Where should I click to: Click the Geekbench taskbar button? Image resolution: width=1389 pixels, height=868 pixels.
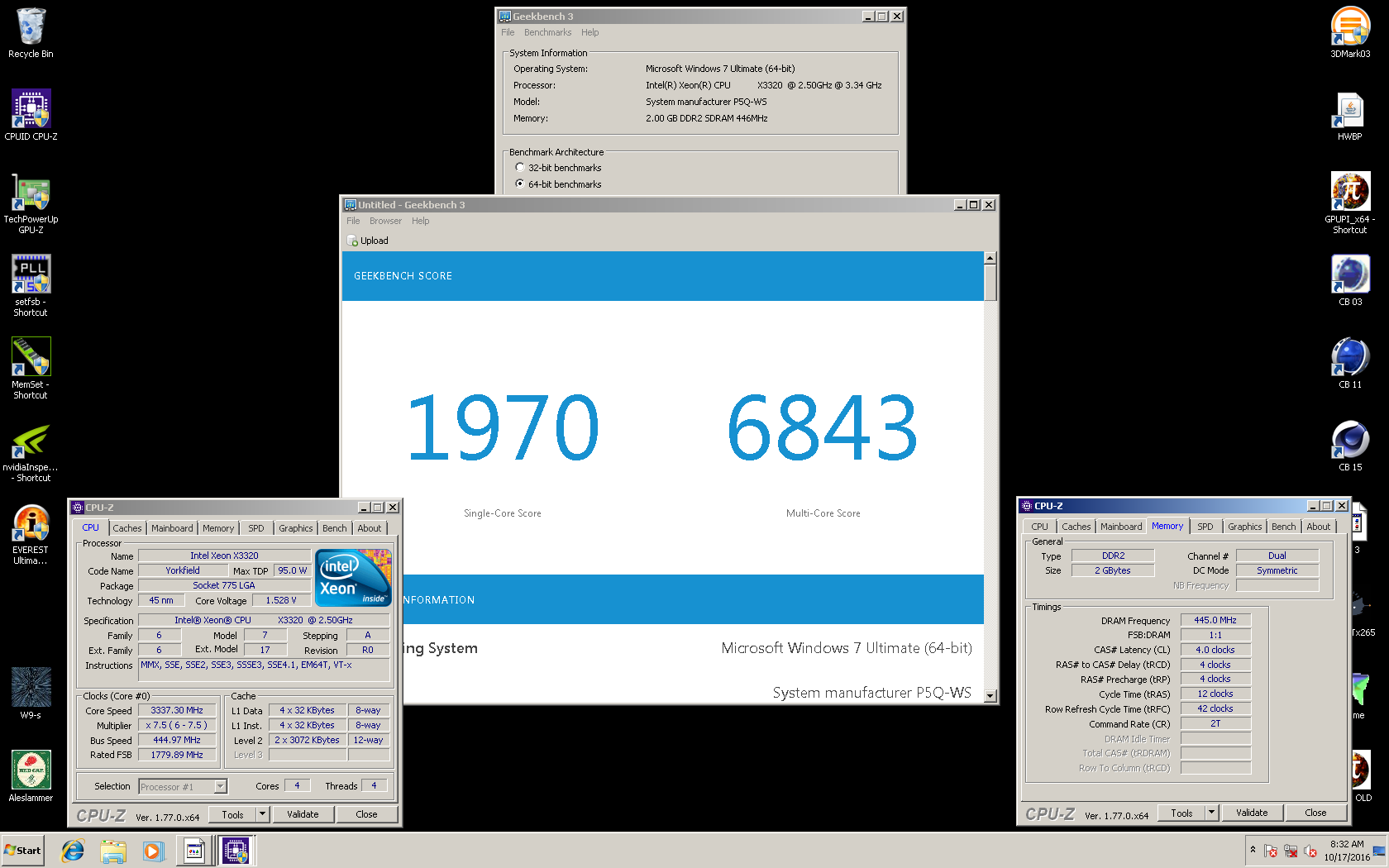tap(195, 851)
